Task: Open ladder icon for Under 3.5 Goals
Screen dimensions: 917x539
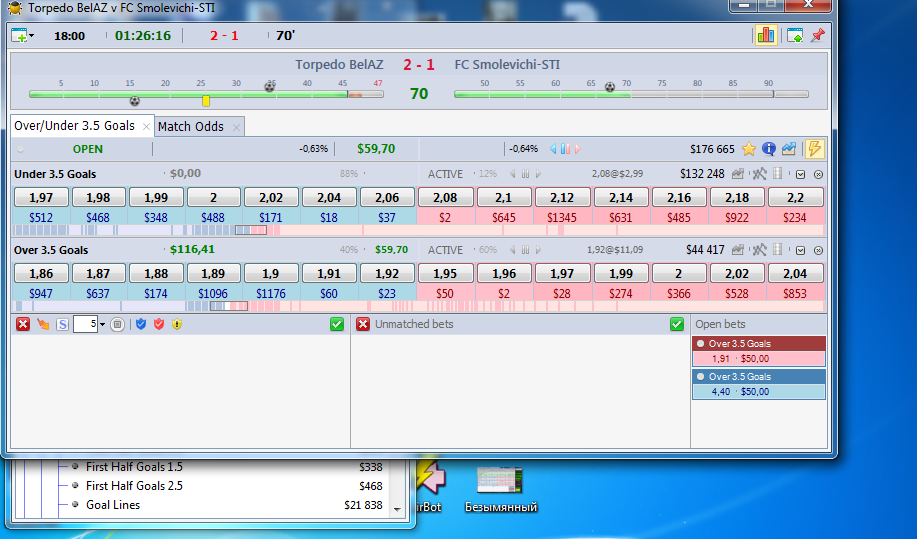Action: [x=777, y=174]
